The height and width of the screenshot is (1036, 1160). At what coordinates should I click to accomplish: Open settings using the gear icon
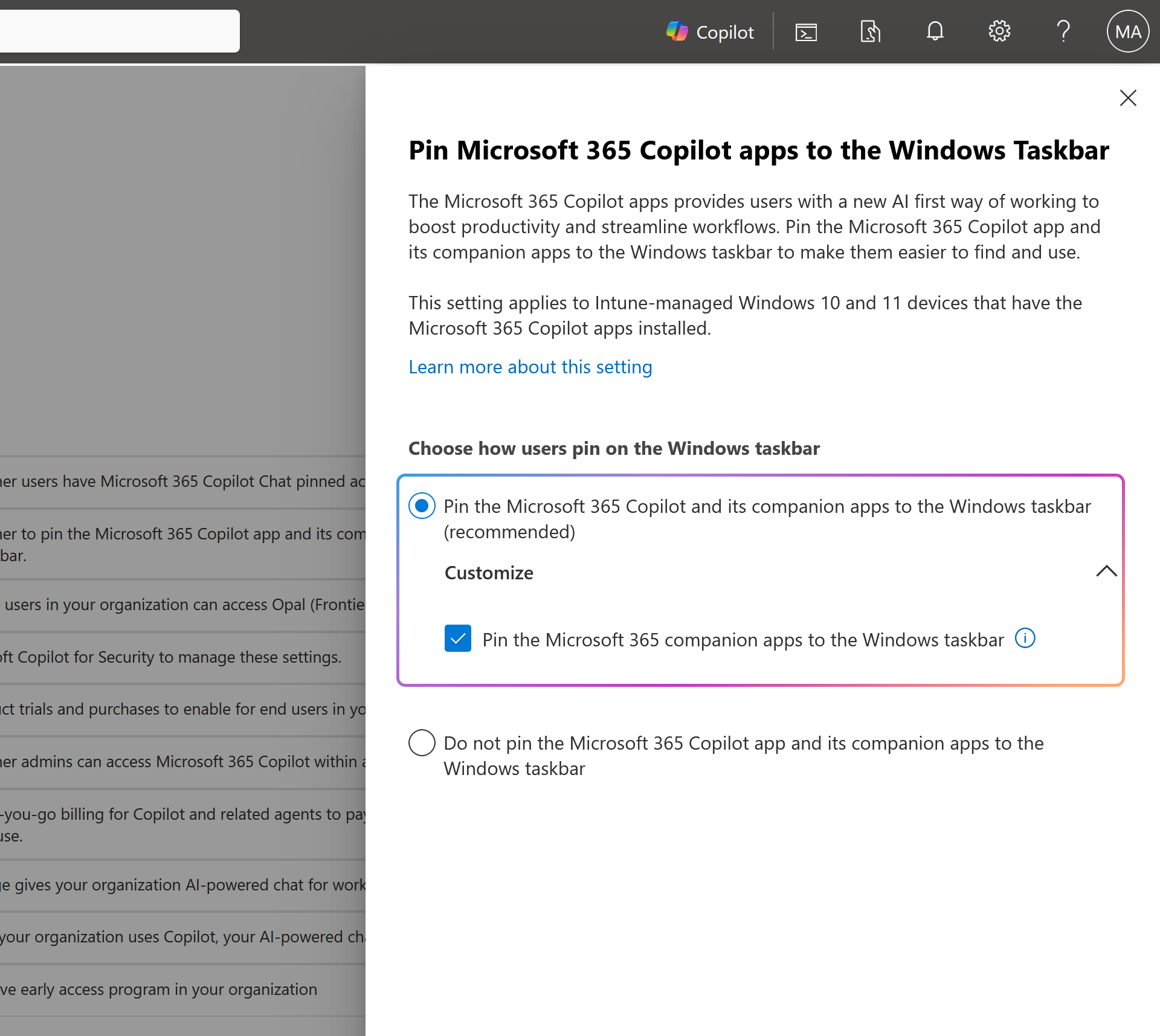tap(999, 31)
